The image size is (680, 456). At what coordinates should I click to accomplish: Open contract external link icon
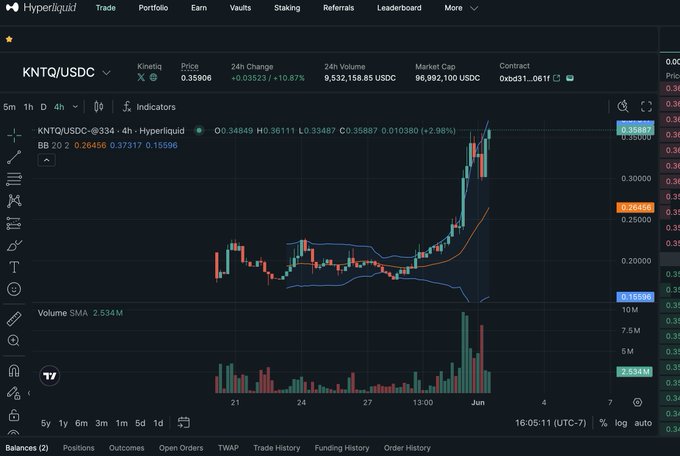557,78
